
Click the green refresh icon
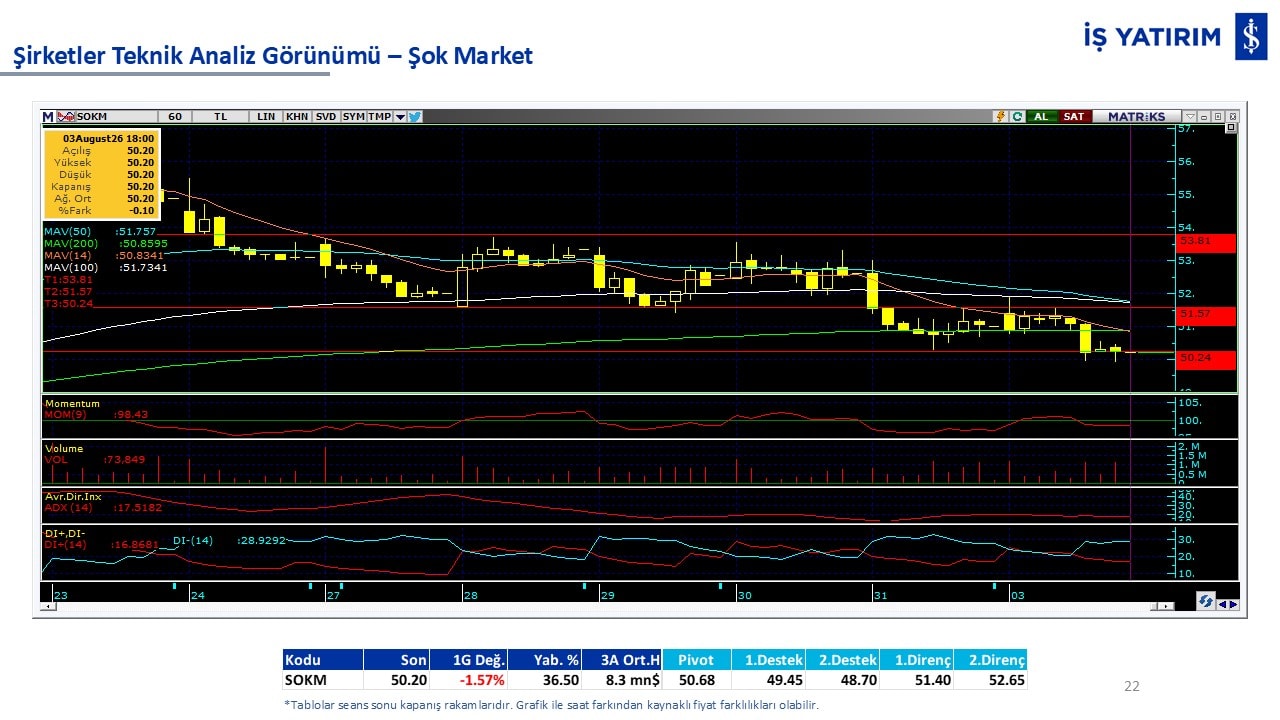tap(1017, 116)
